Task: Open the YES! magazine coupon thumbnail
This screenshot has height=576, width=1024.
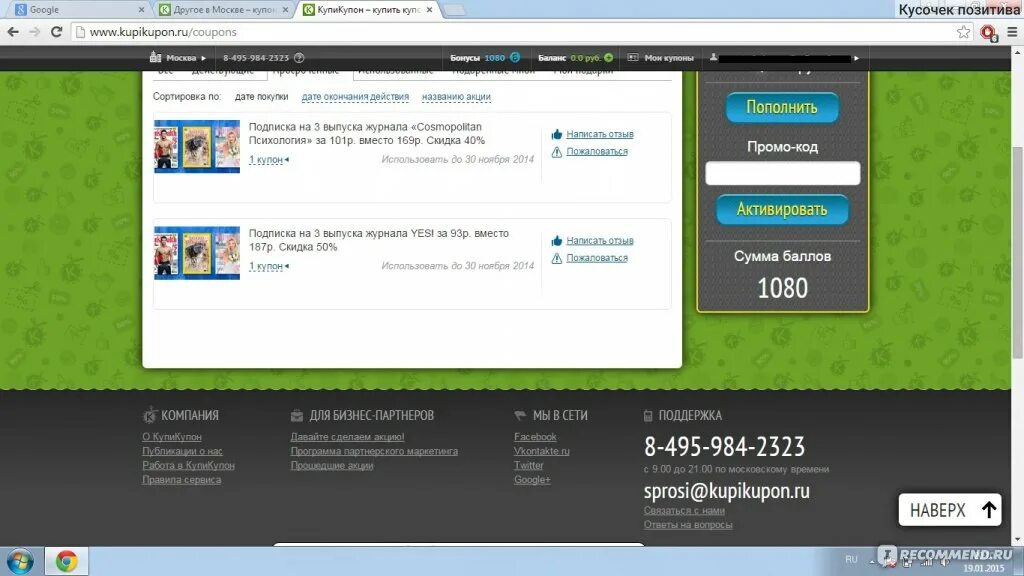Action: 197,253
